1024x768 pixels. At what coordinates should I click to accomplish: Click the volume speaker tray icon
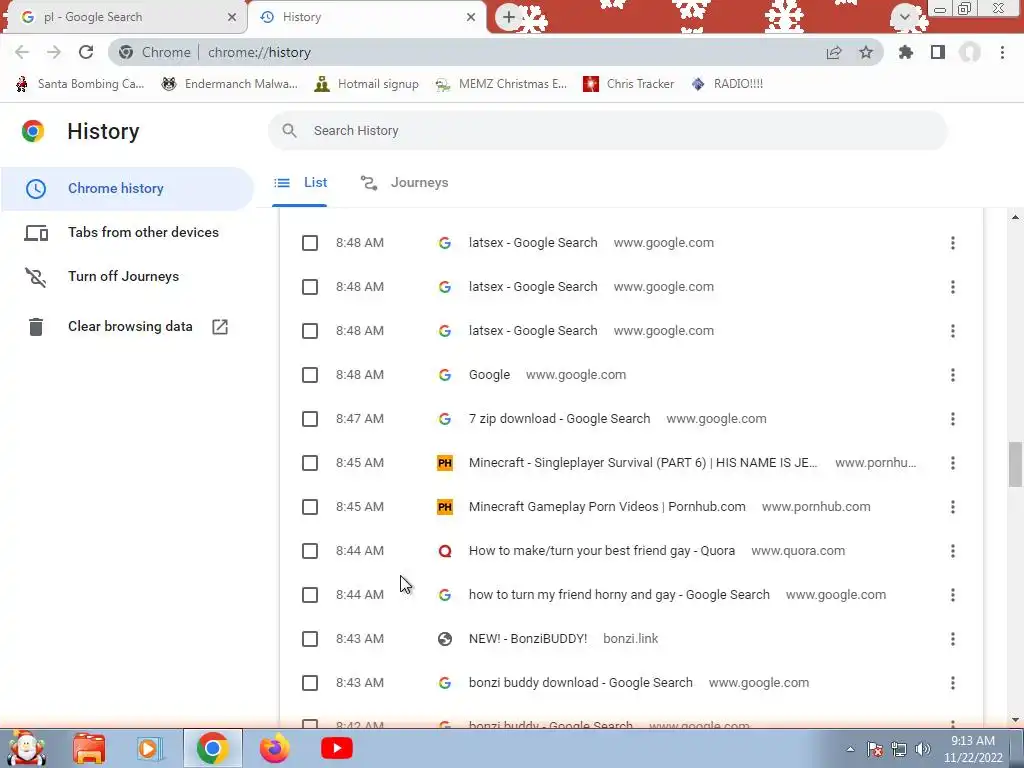(x=923, y=749)
